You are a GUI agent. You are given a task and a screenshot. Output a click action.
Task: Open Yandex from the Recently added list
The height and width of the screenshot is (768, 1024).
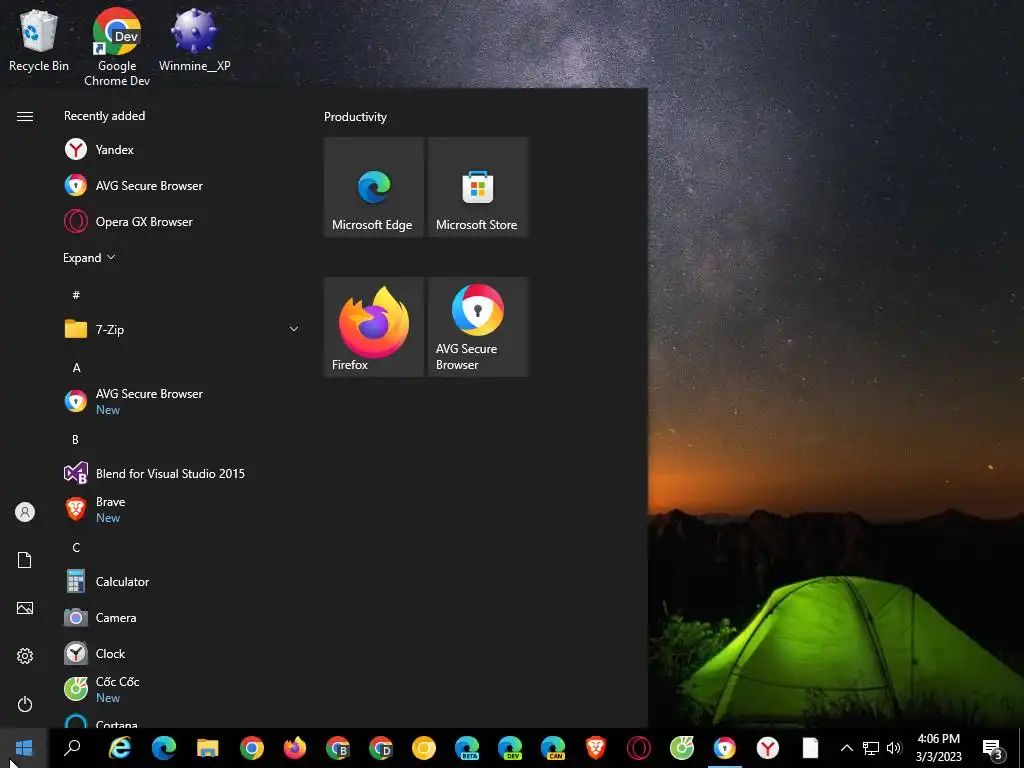coord(181,150)
